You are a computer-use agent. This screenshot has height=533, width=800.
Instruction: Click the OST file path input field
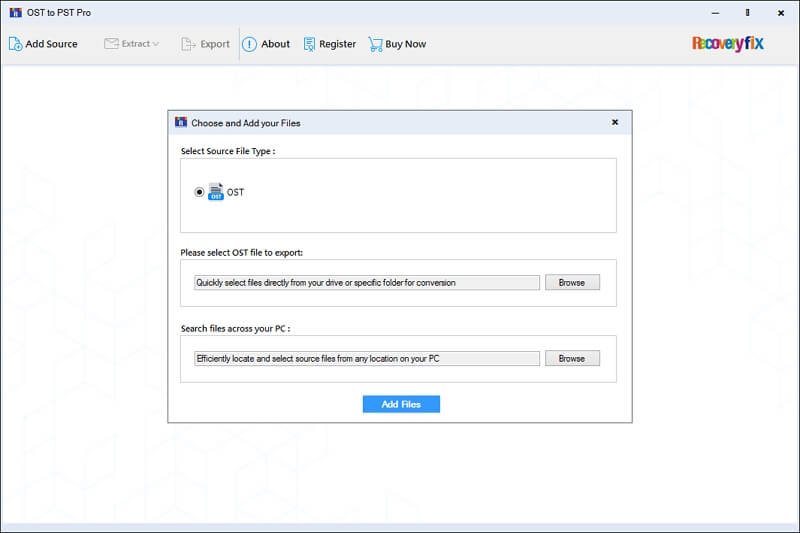(366, 283)
